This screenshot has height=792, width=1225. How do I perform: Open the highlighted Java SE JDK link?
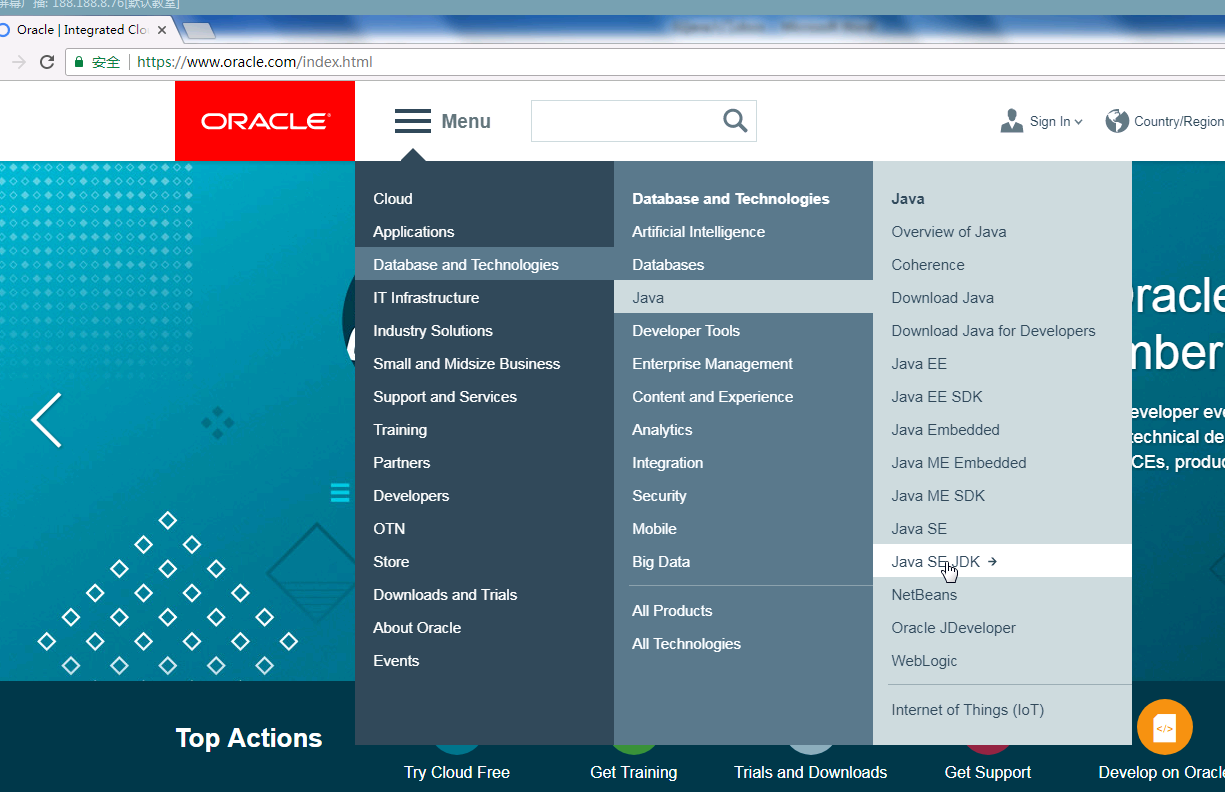[x=1002, y=561]
